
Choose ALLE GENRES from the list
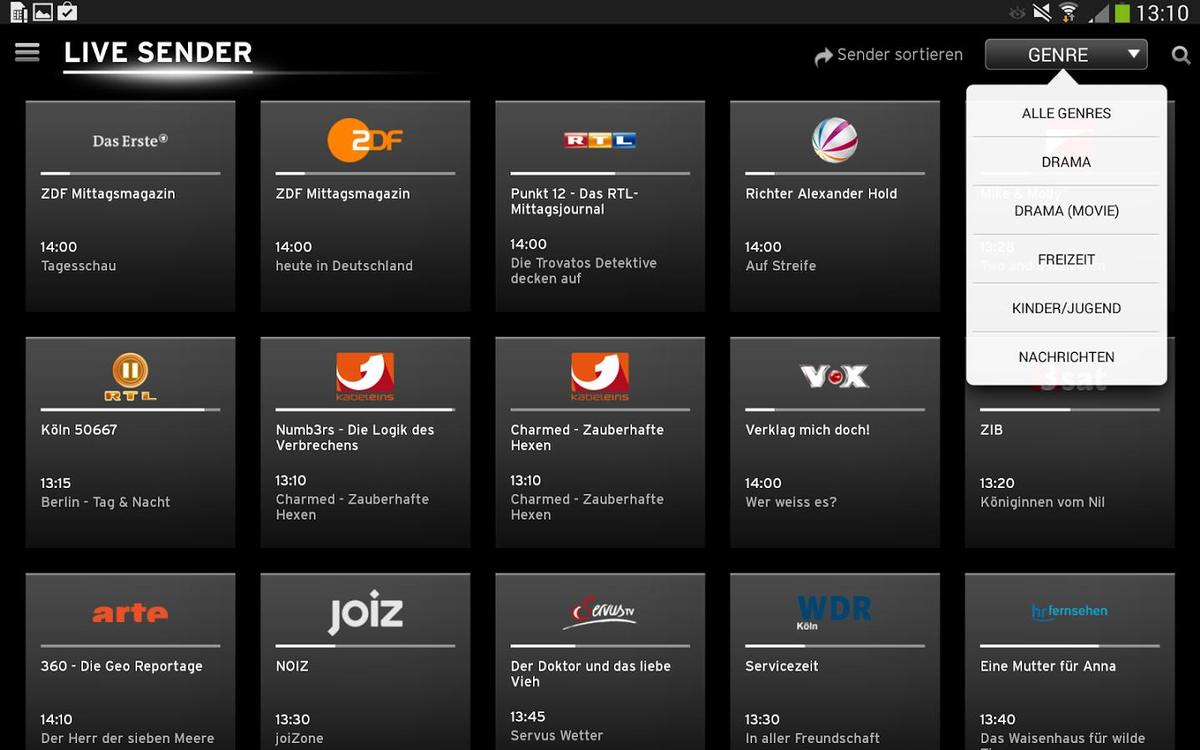coord(1066,113)
